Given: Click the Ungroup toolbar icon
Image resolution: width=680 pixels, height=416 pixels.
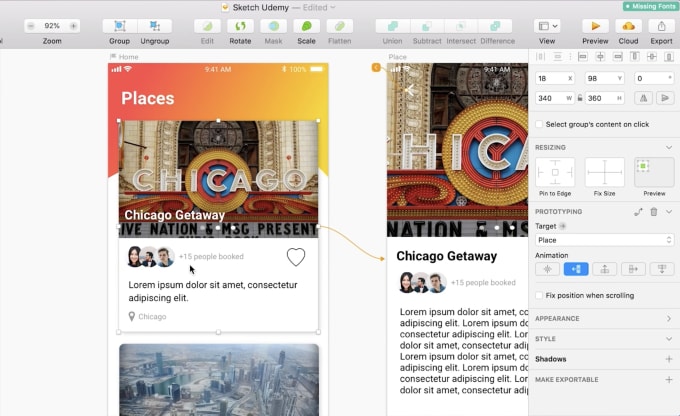Looking at the screenshot, I should (x=155, y=26).
